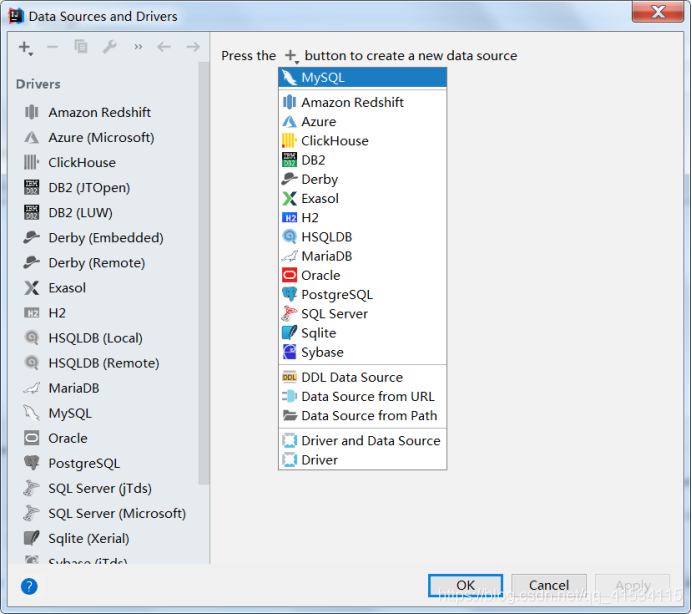The height and width of the screenshot is (614, 692).
Task: Close the Data Sources and Drivers dialog
Action: 658,11
